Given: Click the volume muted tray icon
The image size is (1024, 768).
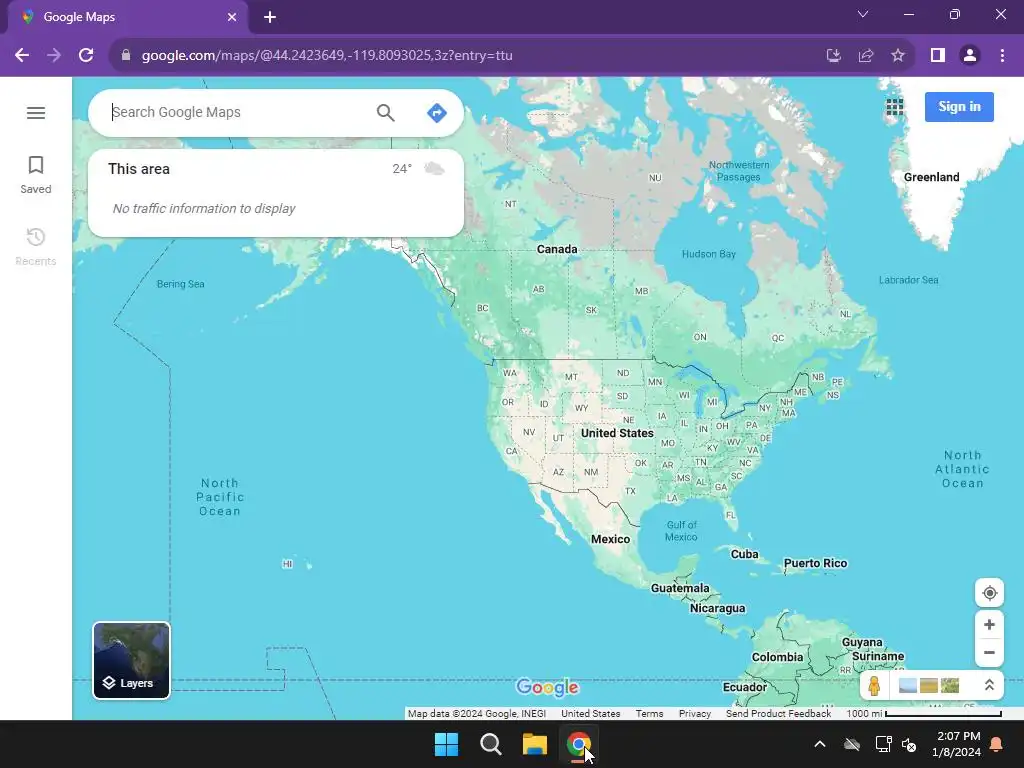Looking at the screenshot, I should [x=909, y=744].
